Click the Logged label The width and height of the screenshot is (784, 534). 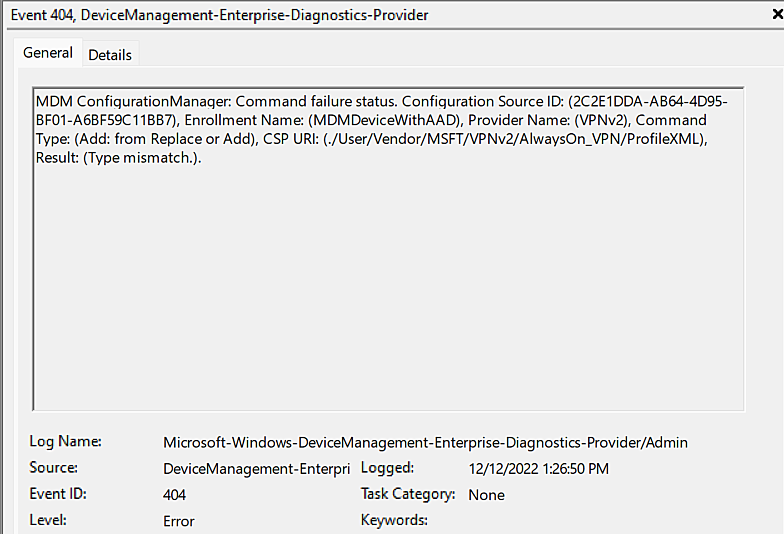coord(387,468)
